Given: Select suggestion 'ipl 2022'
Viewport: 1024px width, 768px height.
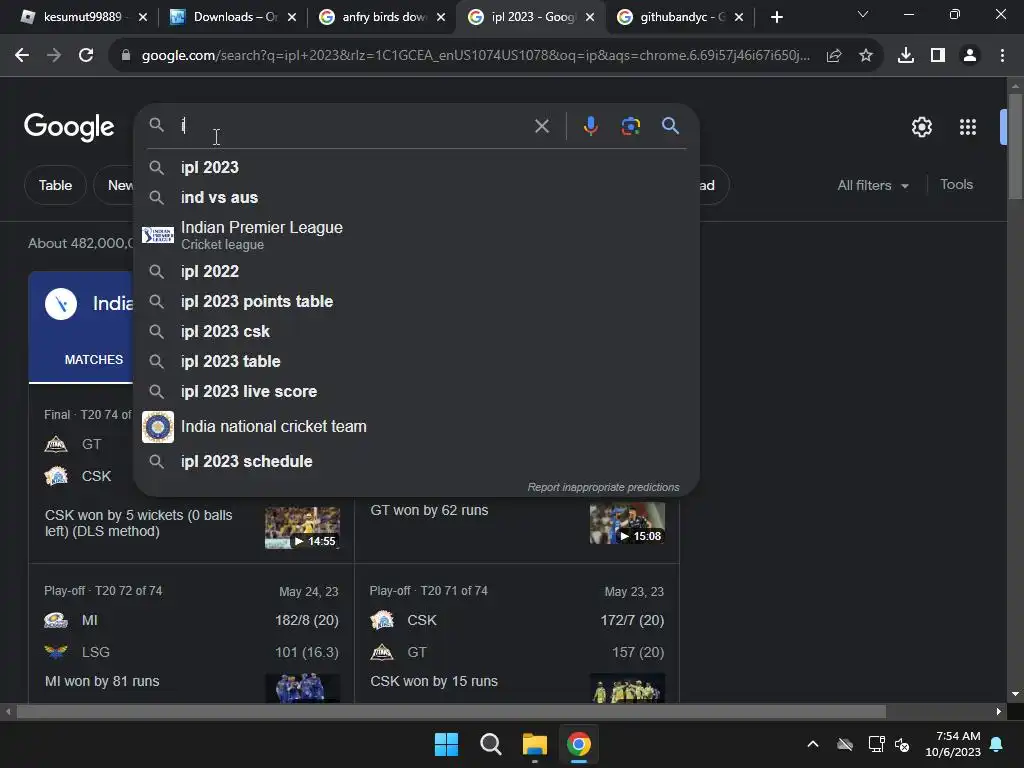Looking at the screenshot, I should point(416,271).
